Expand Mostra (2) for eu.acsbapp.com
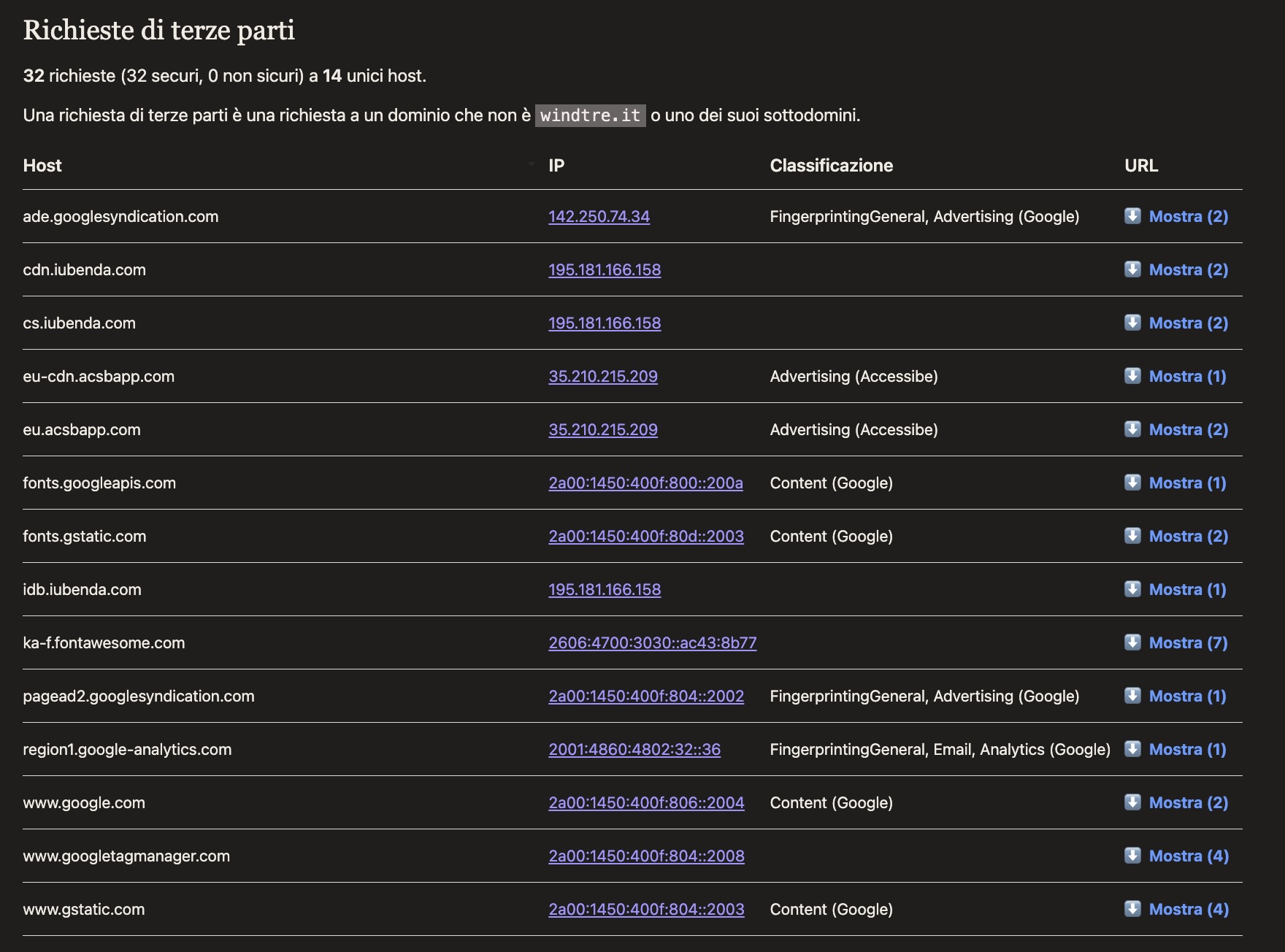This screenshot has width=1285, height=952. click(1188, 429)
